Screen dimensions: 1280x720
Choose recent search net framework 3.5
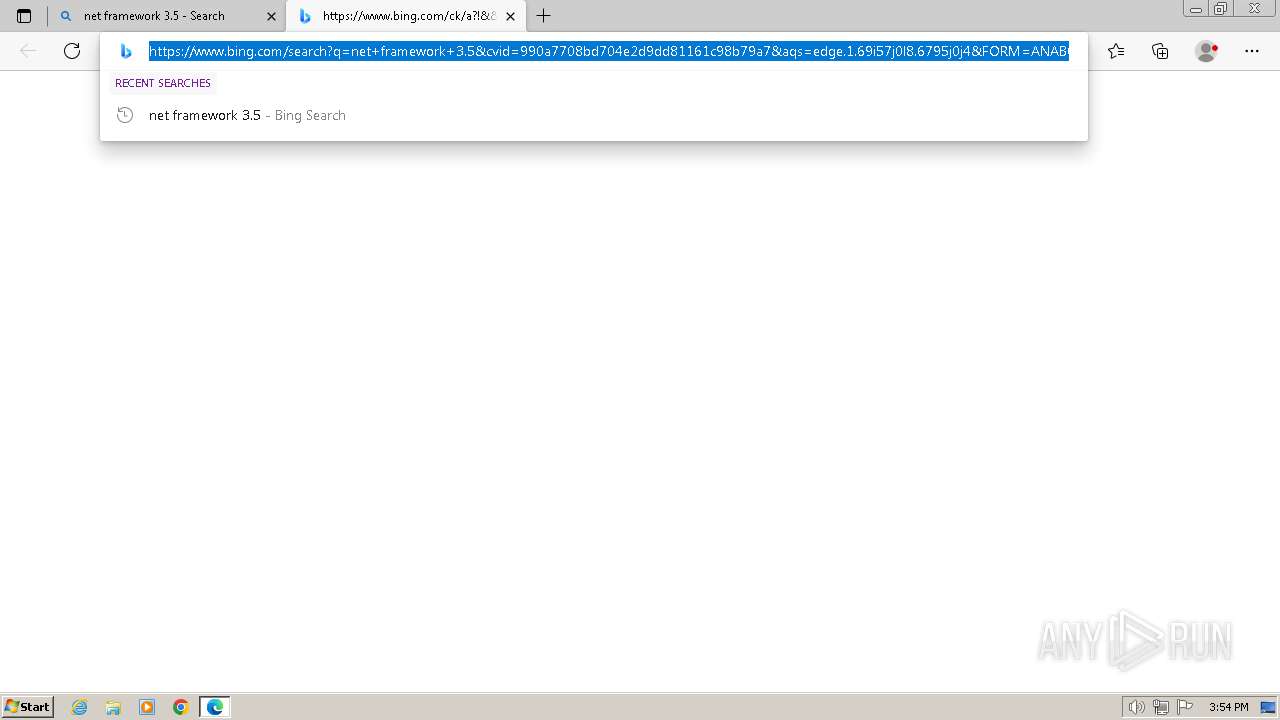click(x=594, y=115)
